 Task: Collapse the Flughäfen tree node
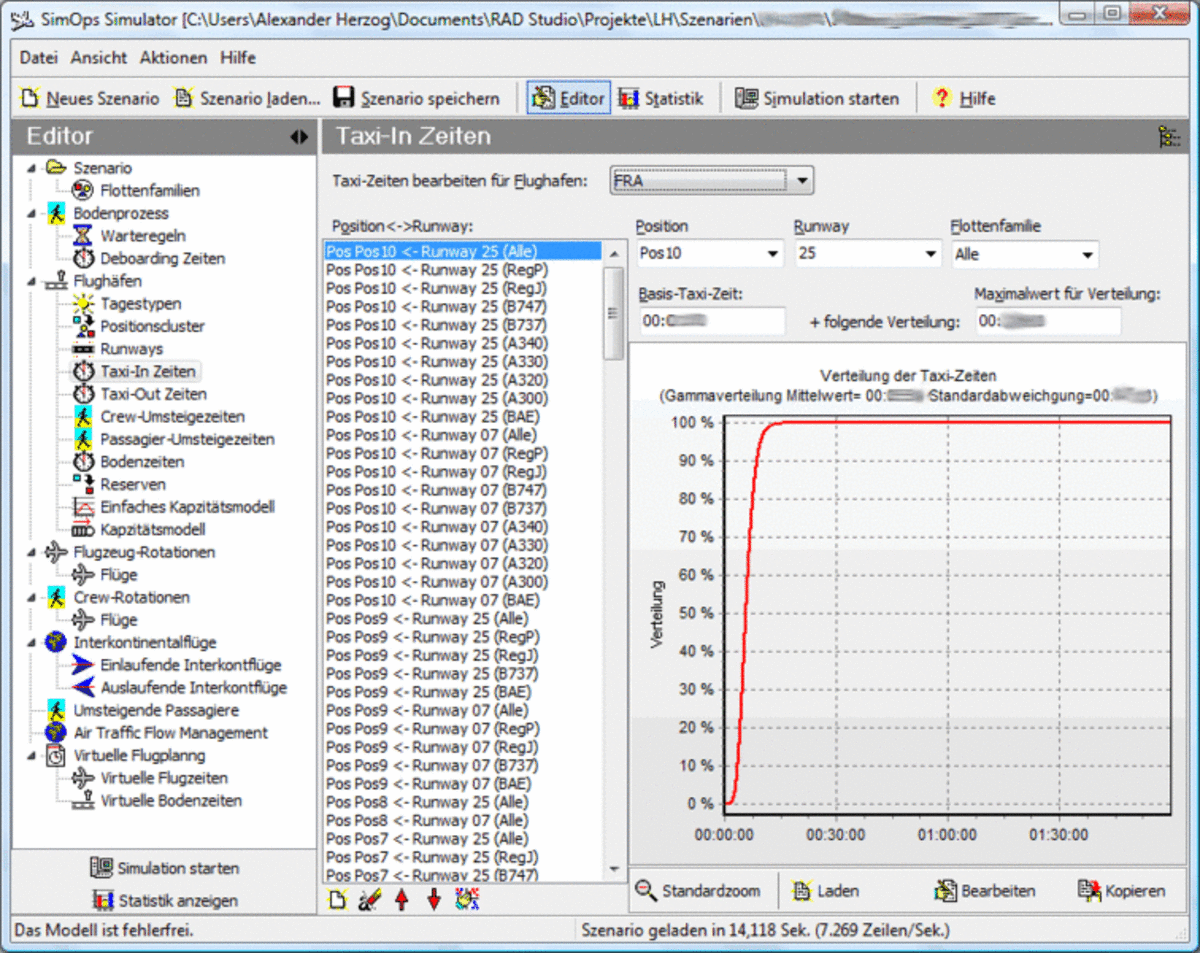(30, 281)
